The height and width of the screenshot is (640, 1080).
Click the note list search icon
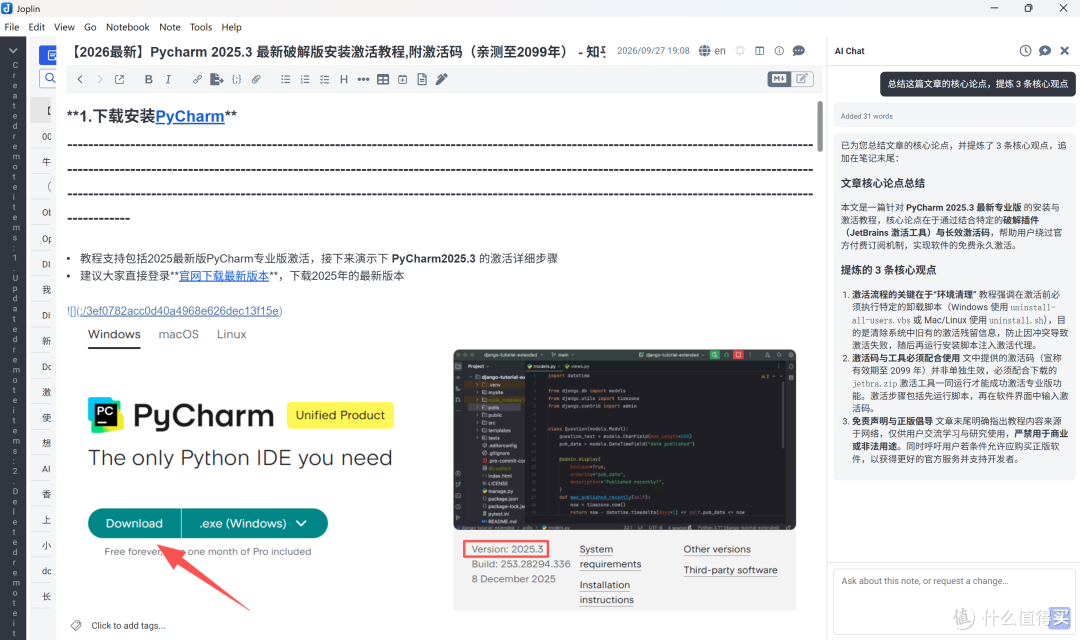[x=50, y=79]
